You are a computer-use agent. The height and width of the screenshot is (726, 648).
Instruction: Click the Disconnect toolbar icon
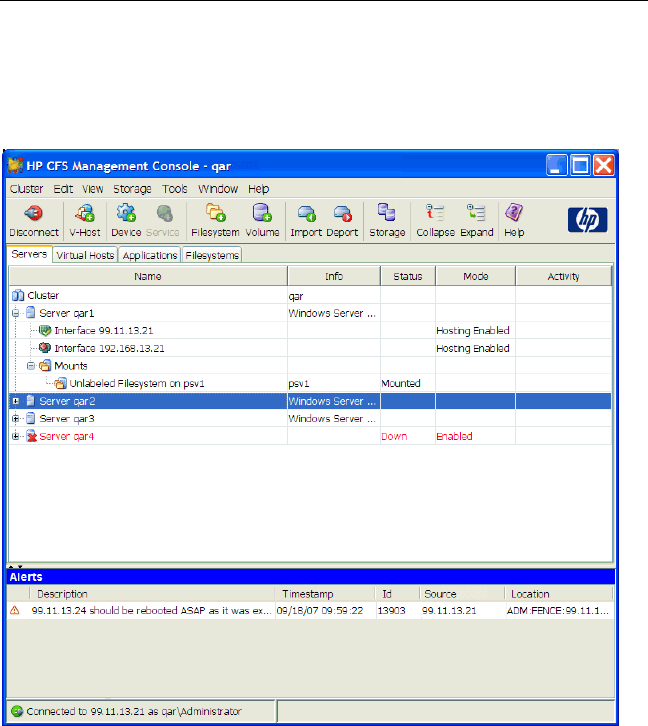(x=32, y=213)
